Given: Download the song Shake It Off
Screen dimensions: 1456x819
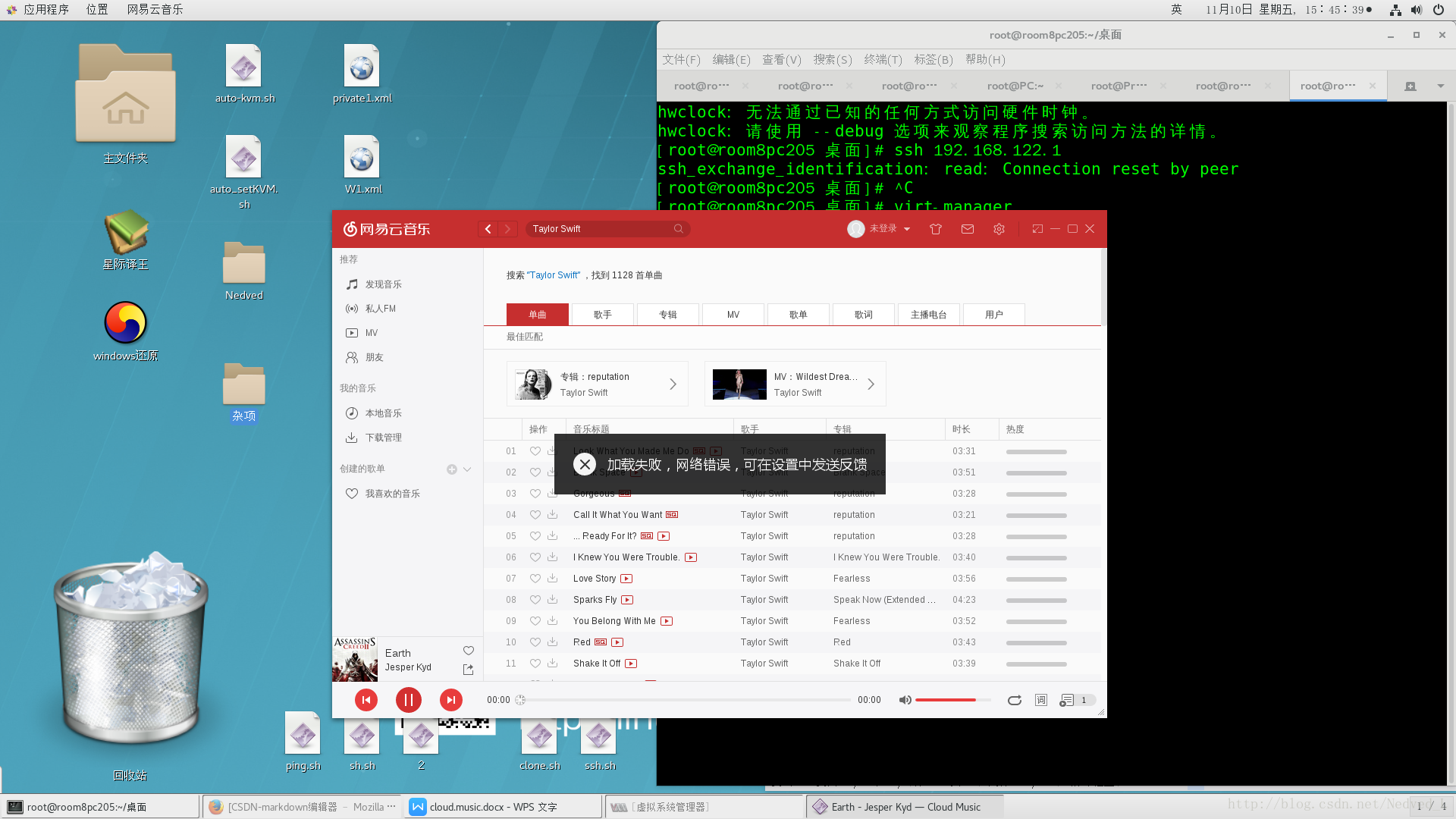Looking at the screenshot, I should click(552, 664).
